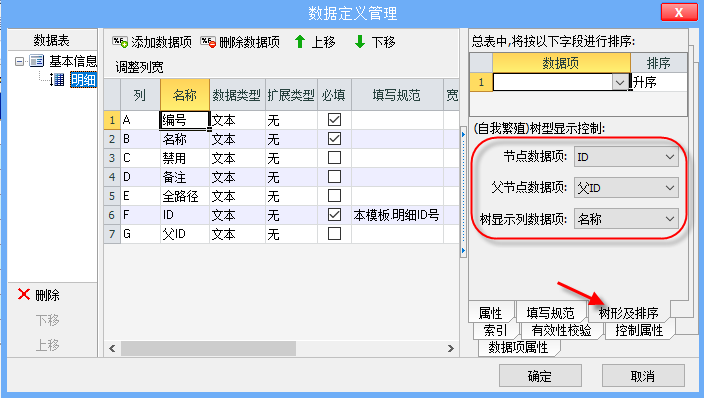The width and height of the screenshot is (704, 398).
Task: Open the sort 数据项 dropdown arrow
Action: point(620,82)
